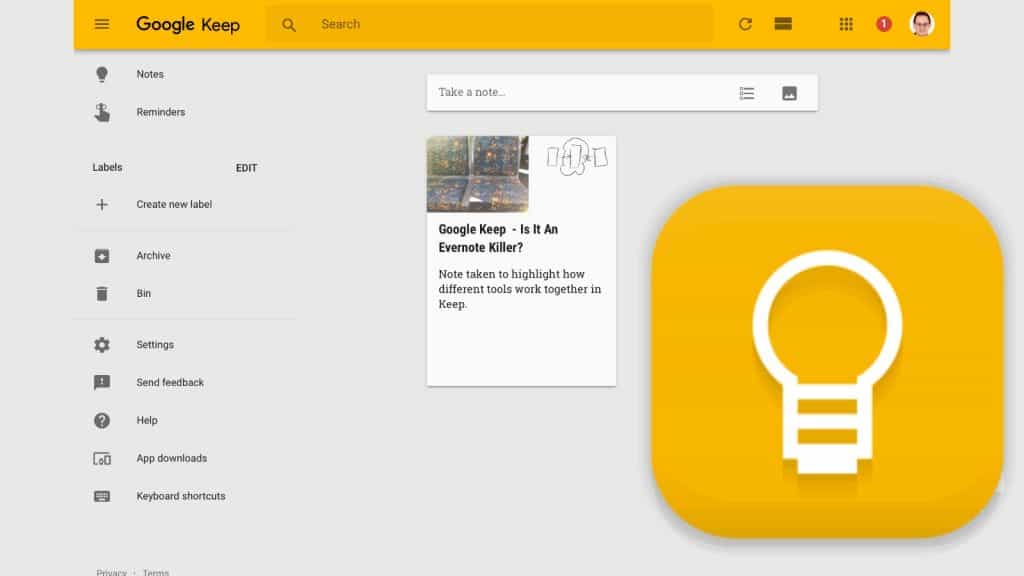
Task: Create a new note with image
Action: pyautogui.click(x=789, y=93)
